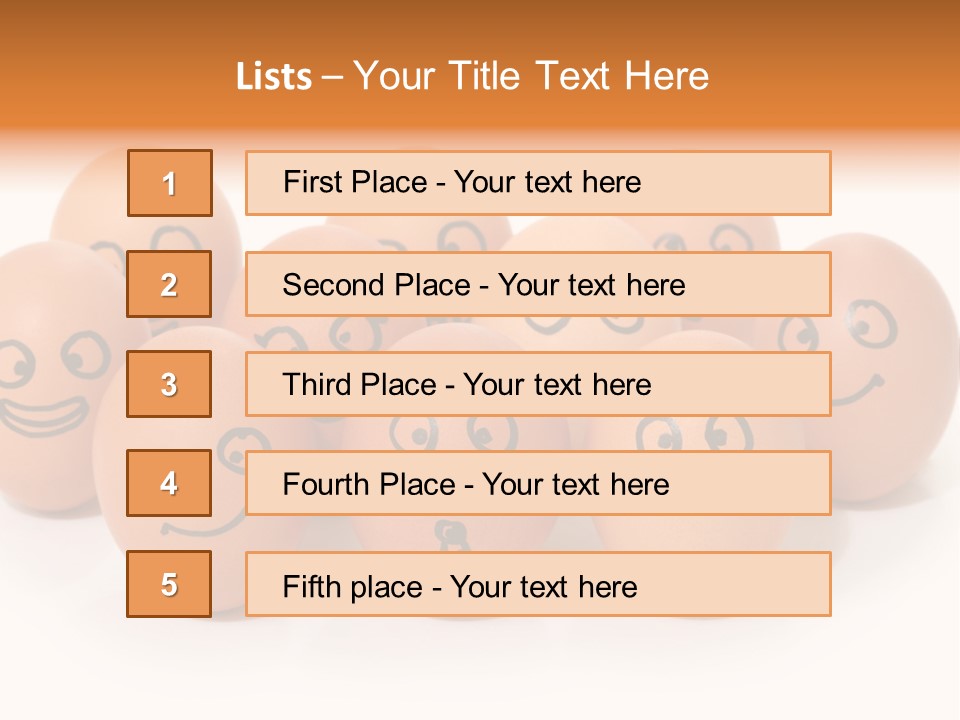960x720 pixels.
Task: Click the number 3 box
Action: tap(169, 384)
